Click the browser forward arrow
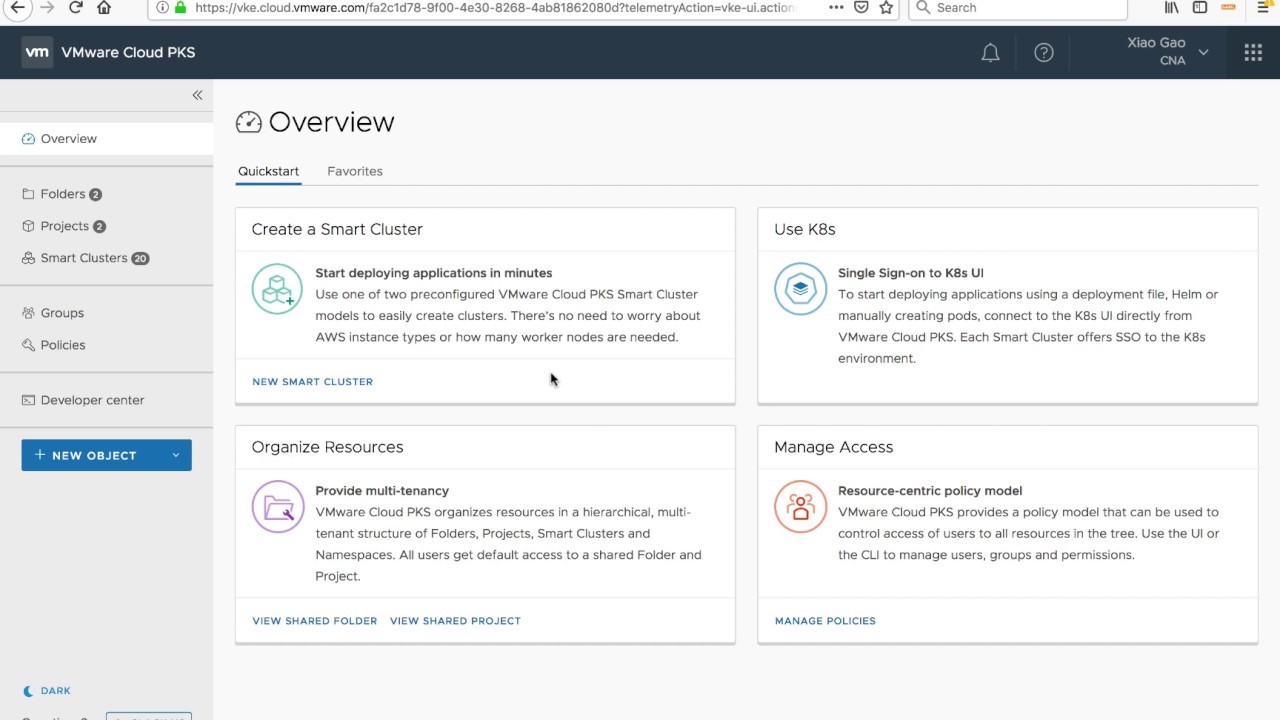1280x720 pixels. tap(46, 7)
